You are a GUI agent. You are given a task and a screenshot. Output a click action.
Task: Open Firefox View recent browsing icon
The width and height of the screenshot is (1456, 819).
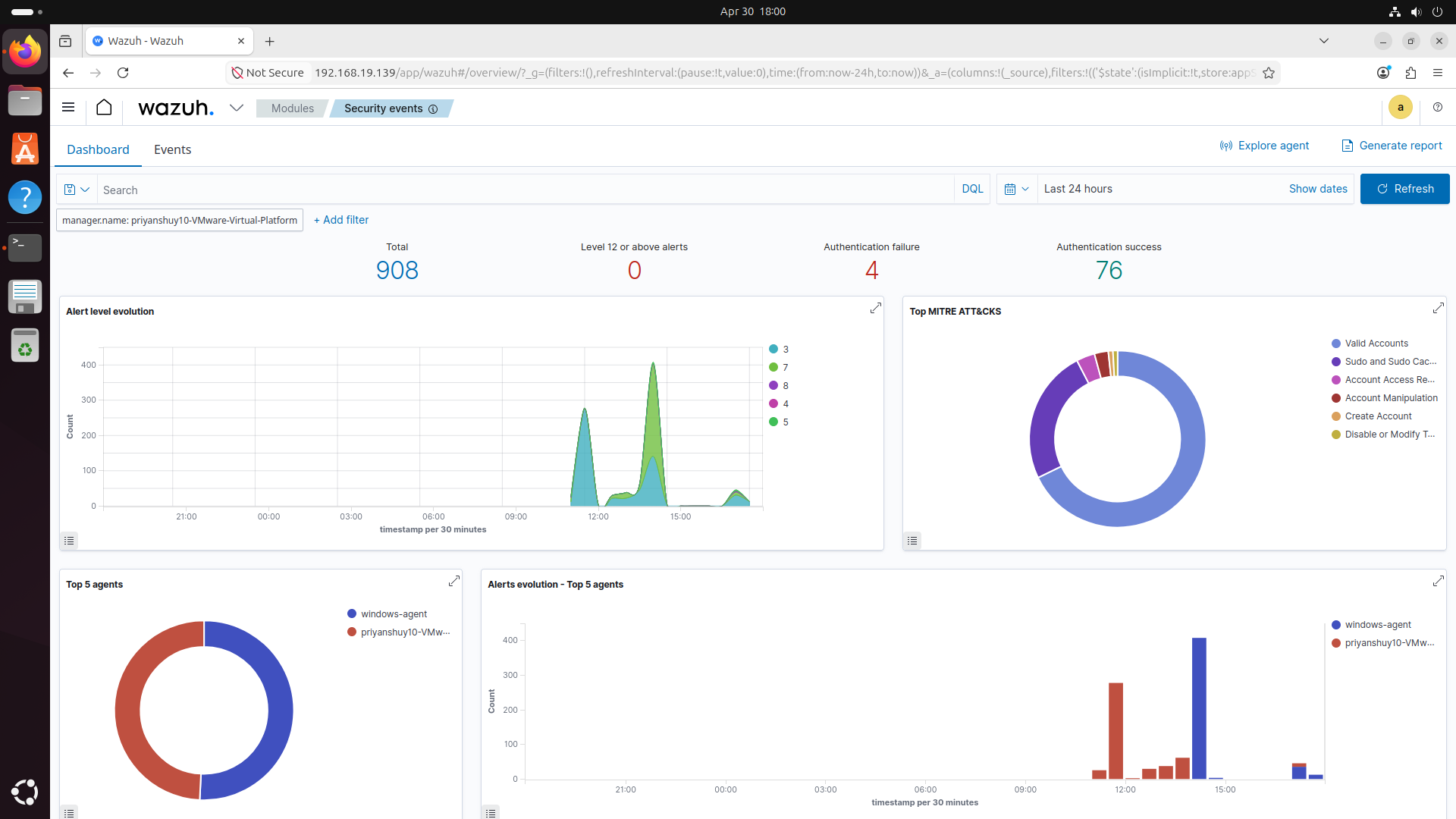[65, 41]
